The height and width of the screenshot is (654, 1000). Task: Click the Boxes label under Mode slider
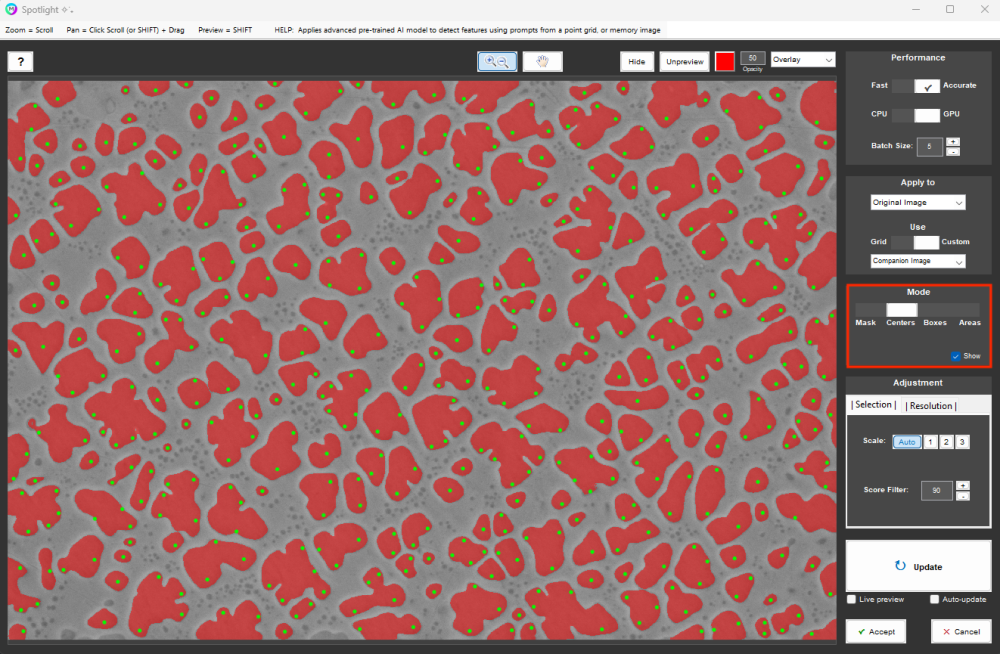coord(935,323)
